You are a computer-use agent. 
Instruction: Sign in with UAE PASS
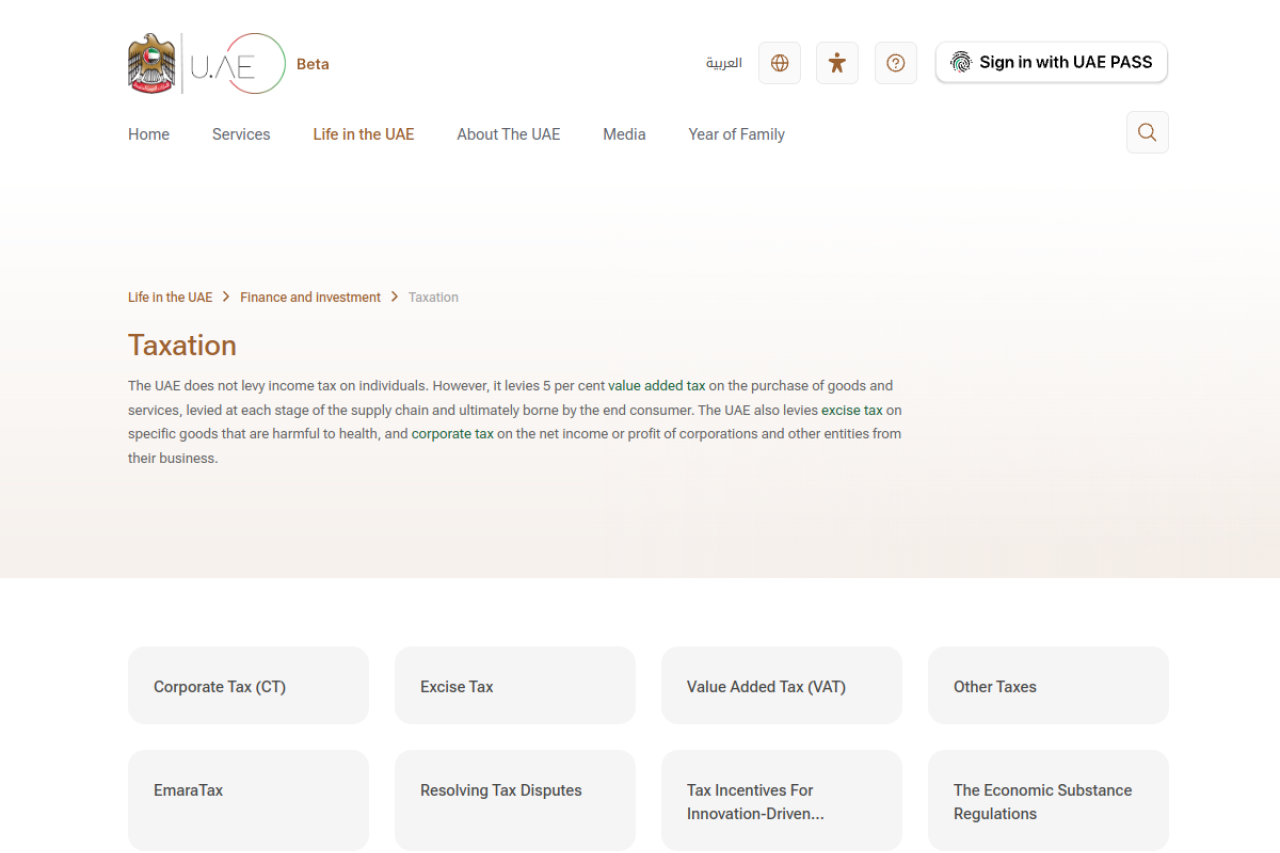1052,62
